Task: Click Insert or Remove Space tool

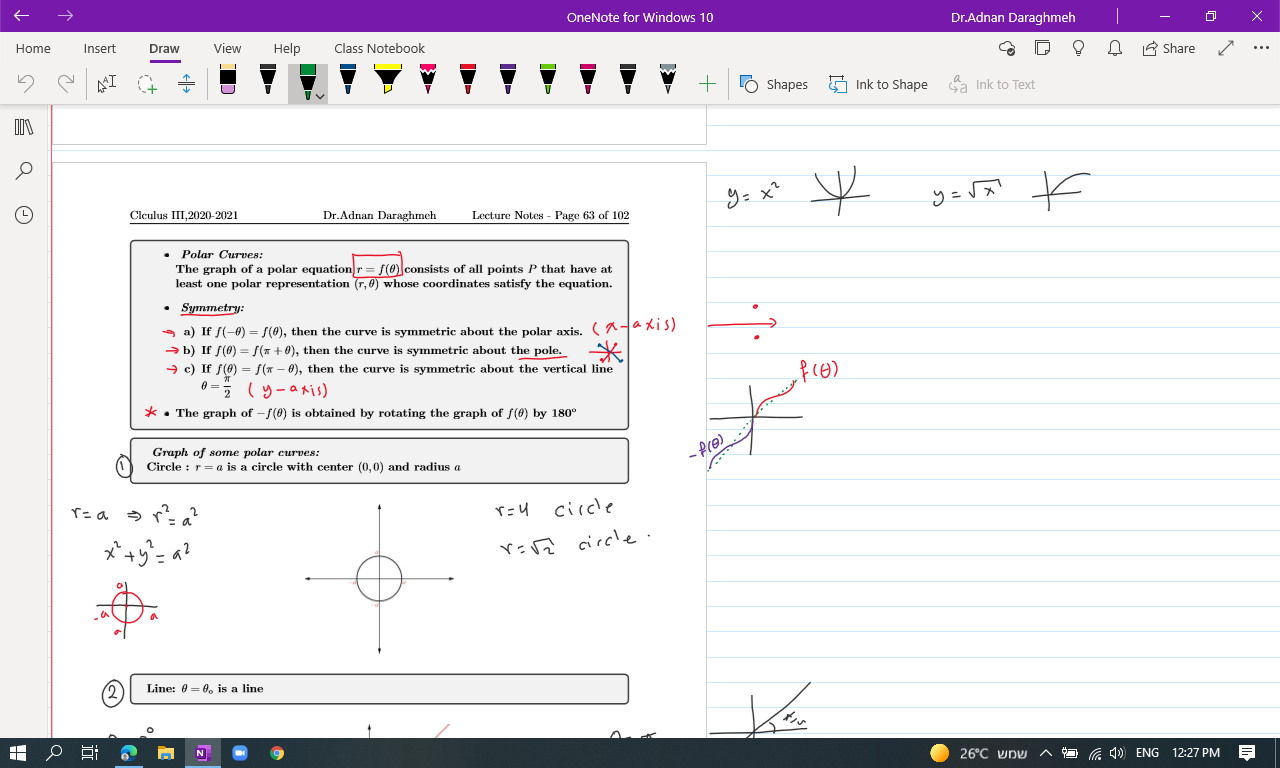Action: click(x=186, y=84)
